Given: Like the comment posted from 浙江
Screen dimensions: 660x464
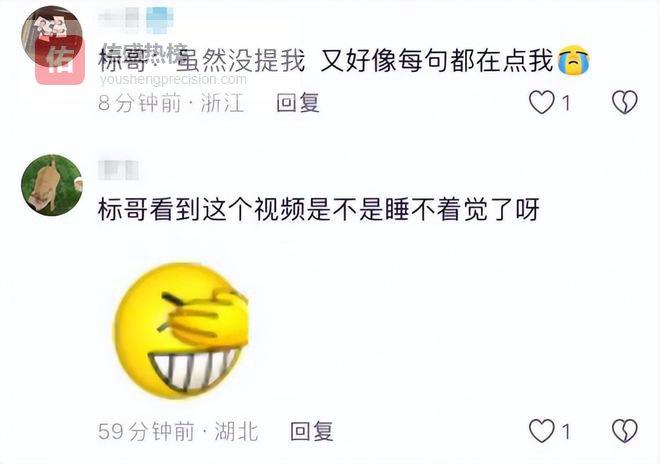Looking at the screenshot, I should pyautogui.click(x=541, y=103).
